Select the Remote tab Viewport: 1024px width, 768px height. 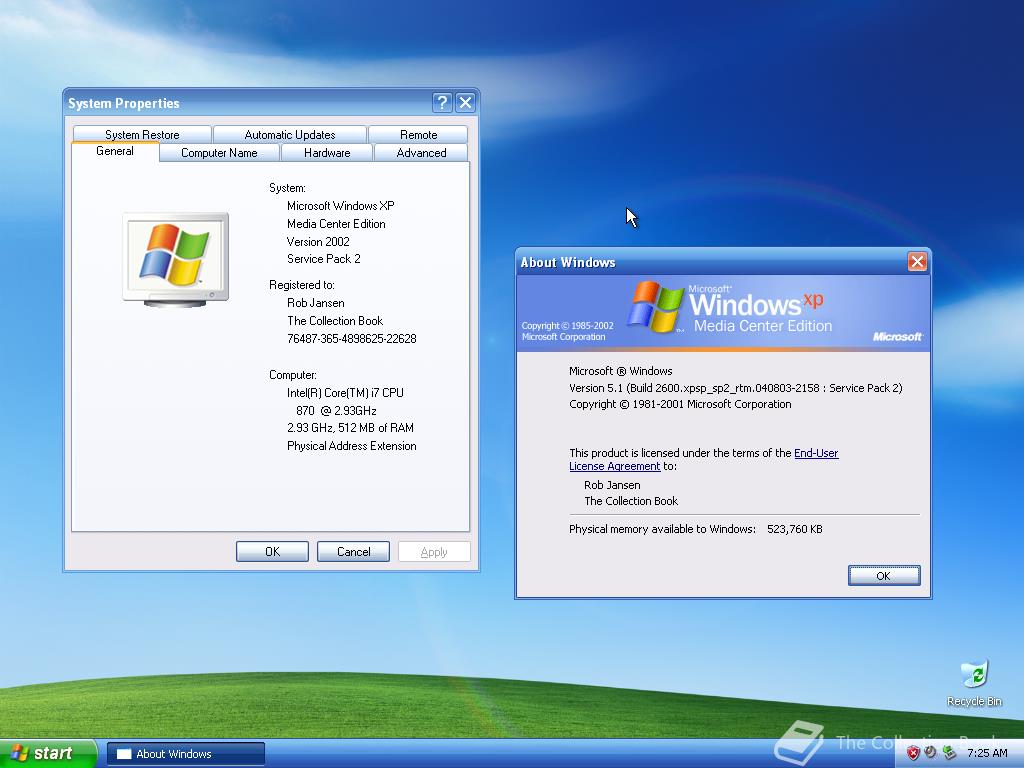click(418, 135)
